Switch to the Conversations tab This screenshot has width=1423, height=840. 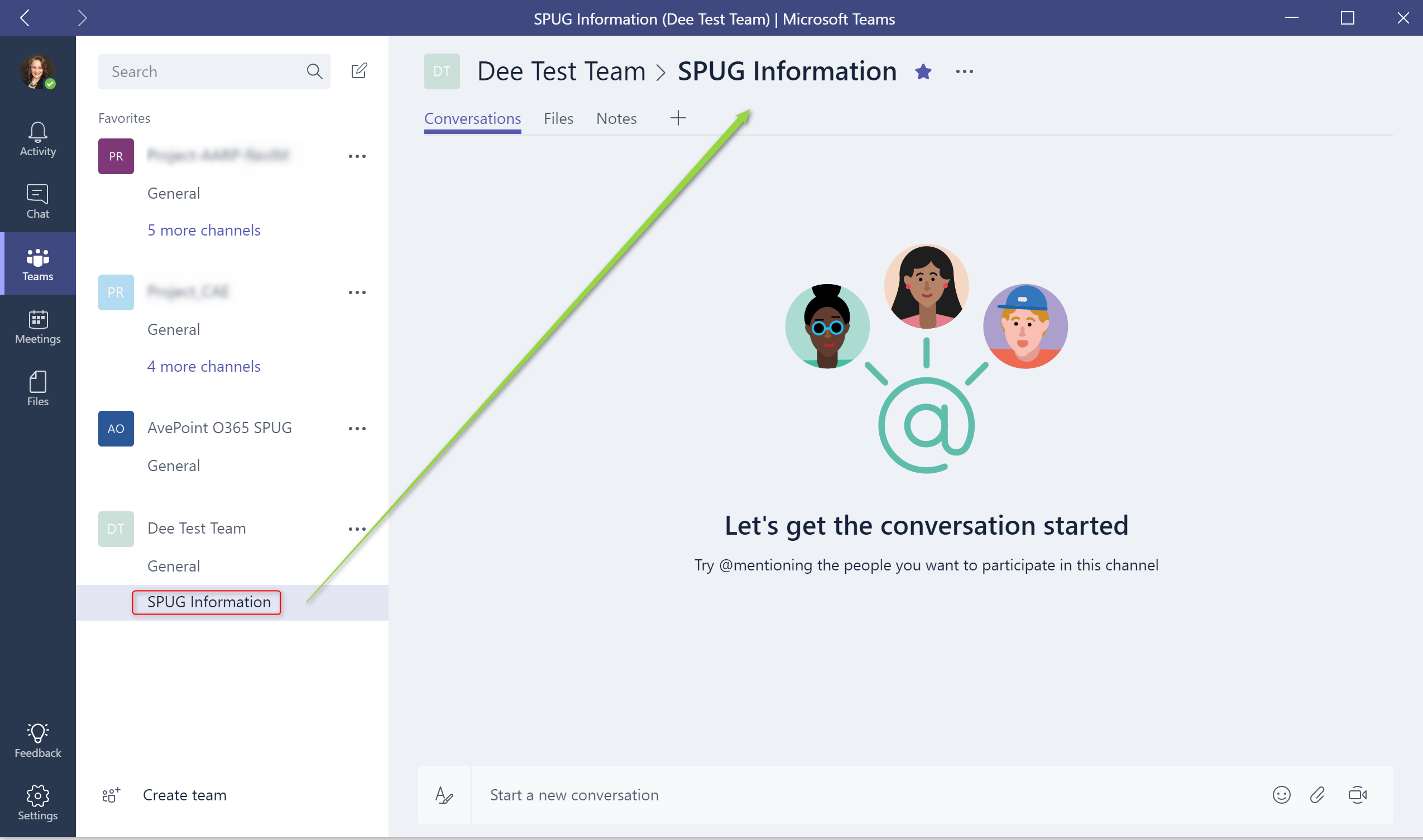(473, 118)
